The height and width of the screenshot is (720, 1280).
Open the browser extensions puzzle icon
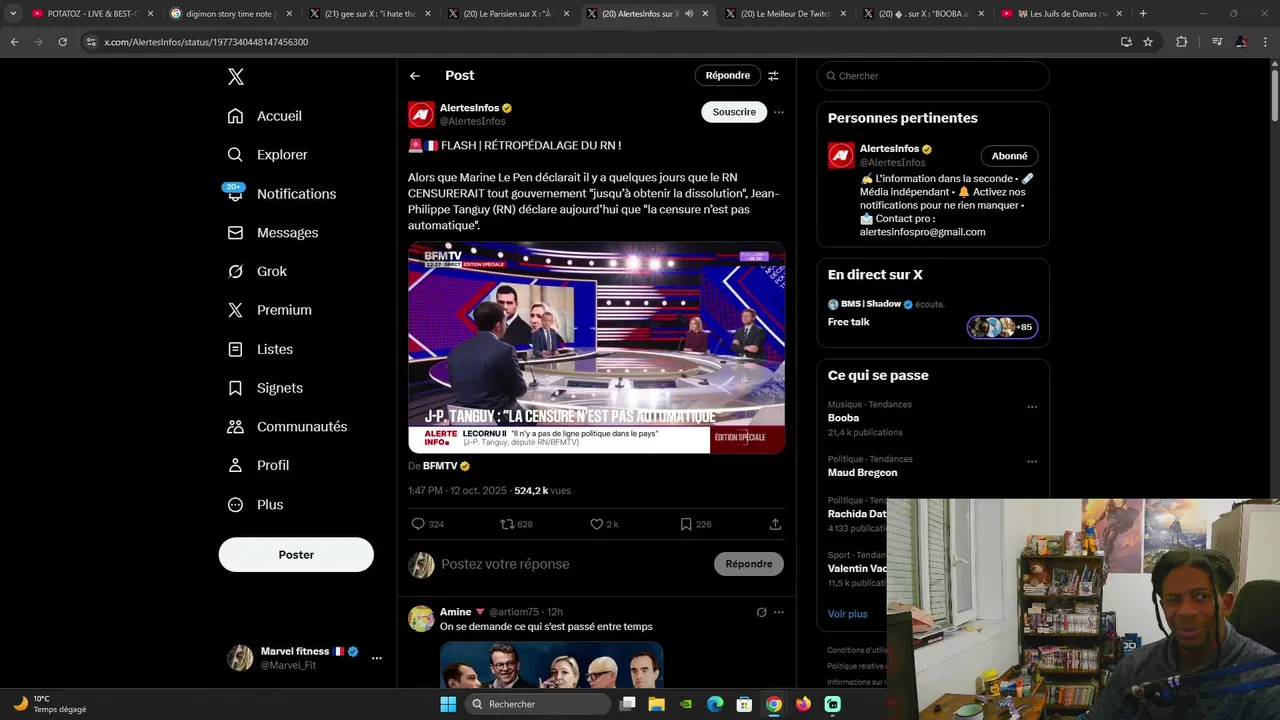1181,42
